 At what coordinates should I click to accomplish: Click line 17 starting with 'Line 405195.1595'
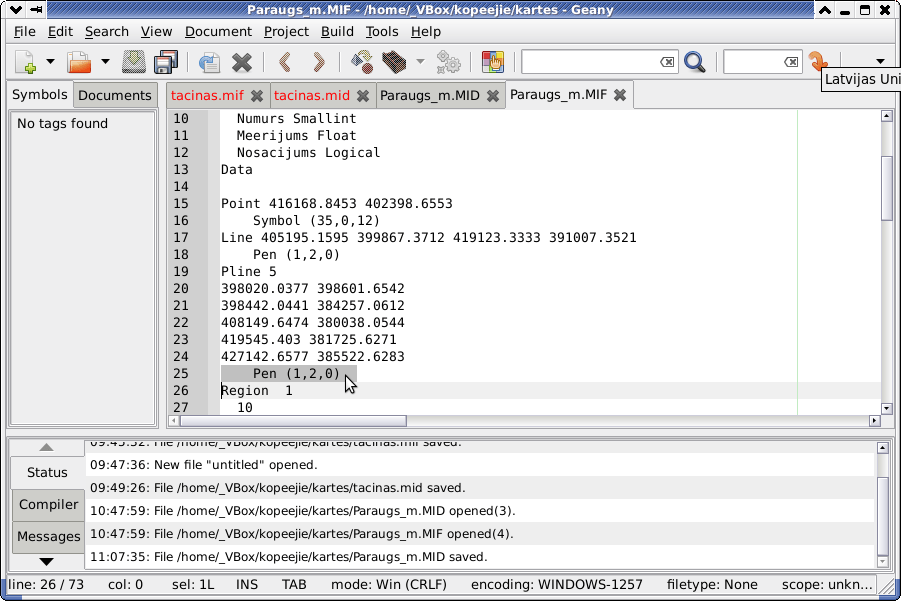[x=429, y=238]
